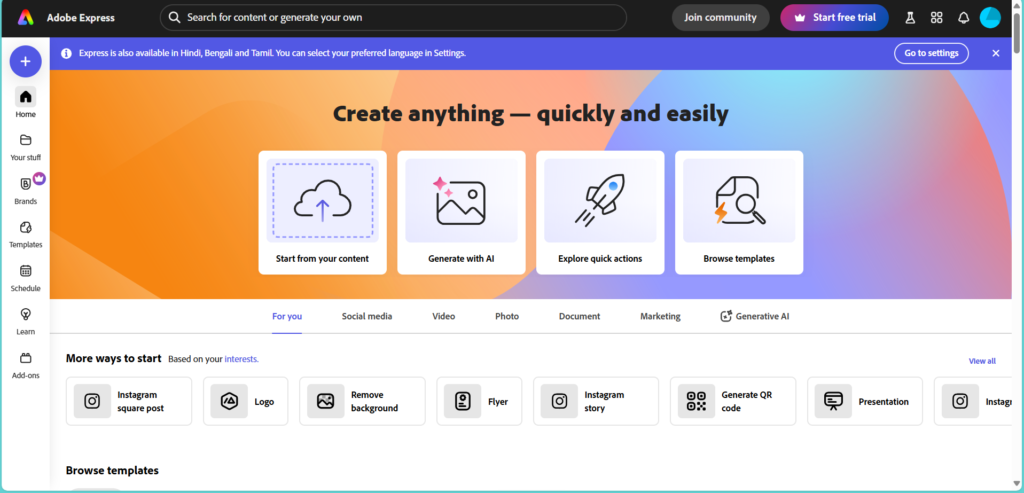Click the beaker labs icon
This screenshot has height=493, width=1024.
[x=910, y=18]
